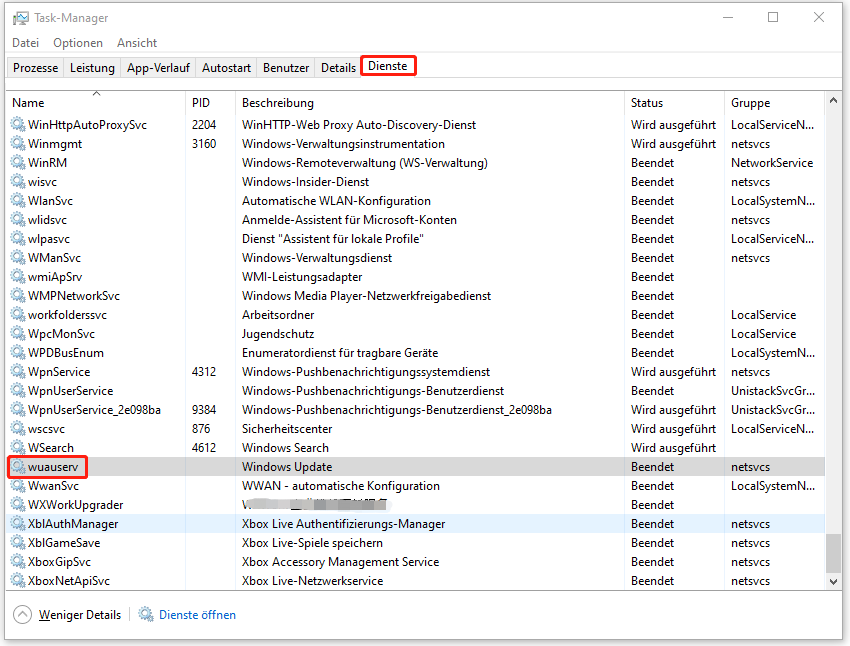
Task: Click the service icon next to WPDBusEnum
Action: click(18, 352)
